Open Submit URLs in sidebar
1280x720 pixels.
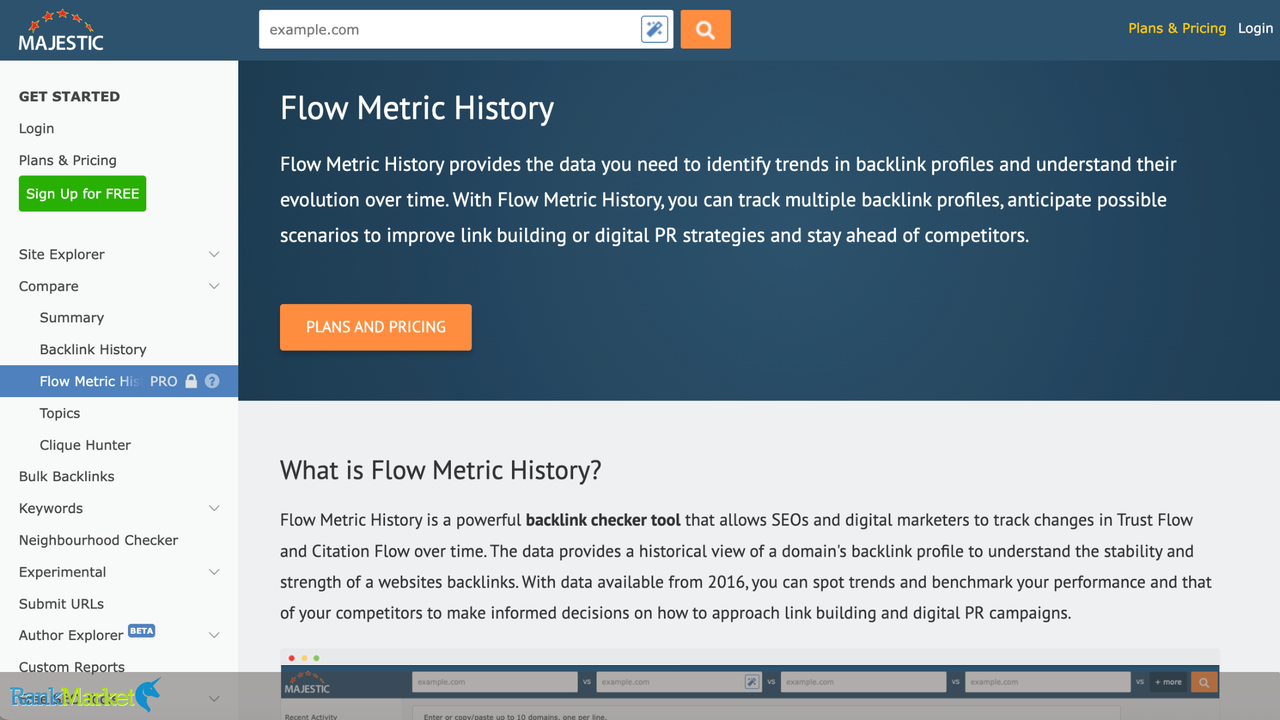pos(61,604)
